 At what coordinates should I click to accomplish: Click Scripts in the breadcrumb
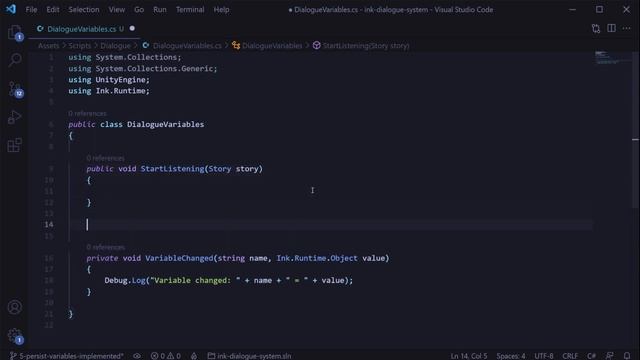tap(80, 46)
